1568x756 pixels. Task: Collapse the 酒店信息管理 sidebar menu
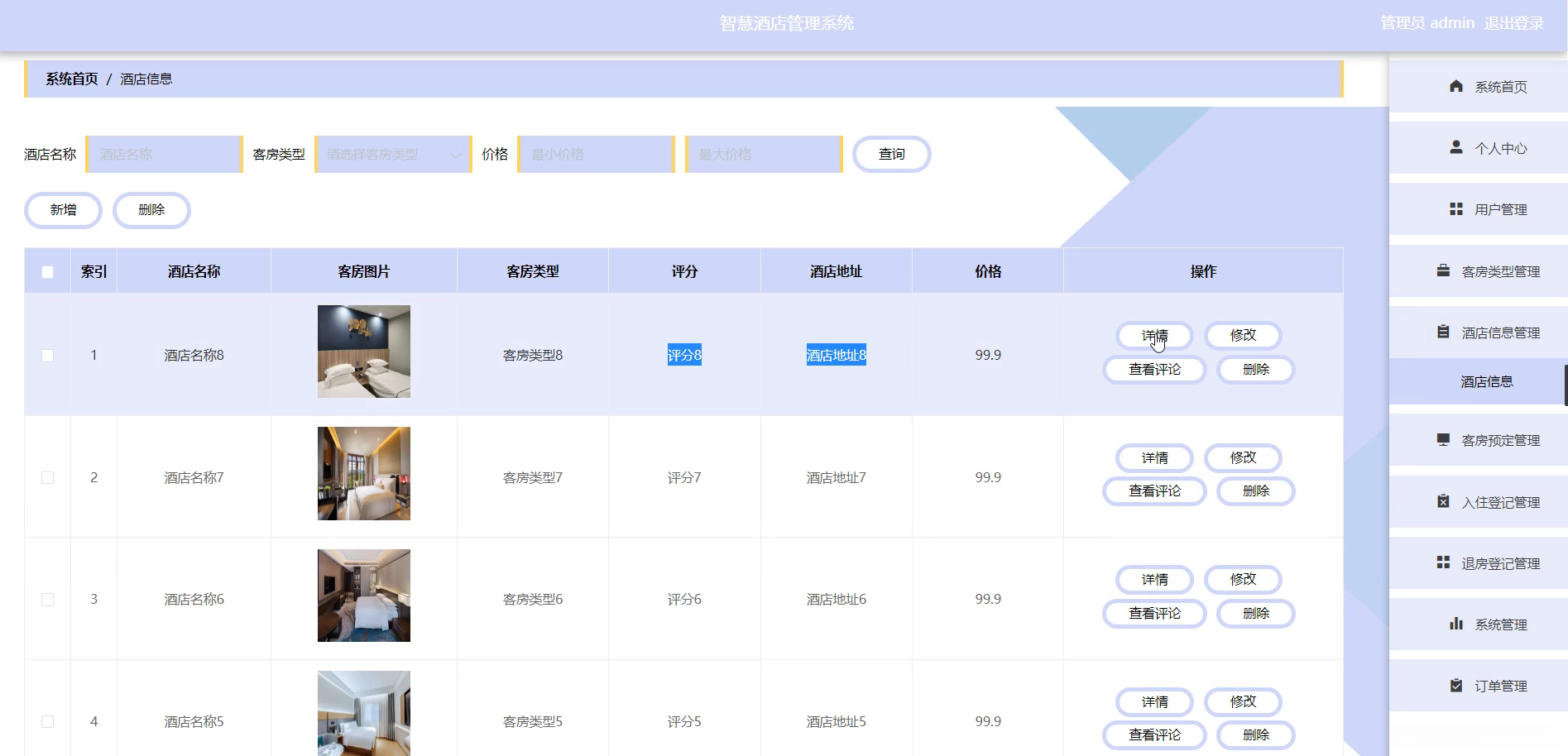point(1479,333)
